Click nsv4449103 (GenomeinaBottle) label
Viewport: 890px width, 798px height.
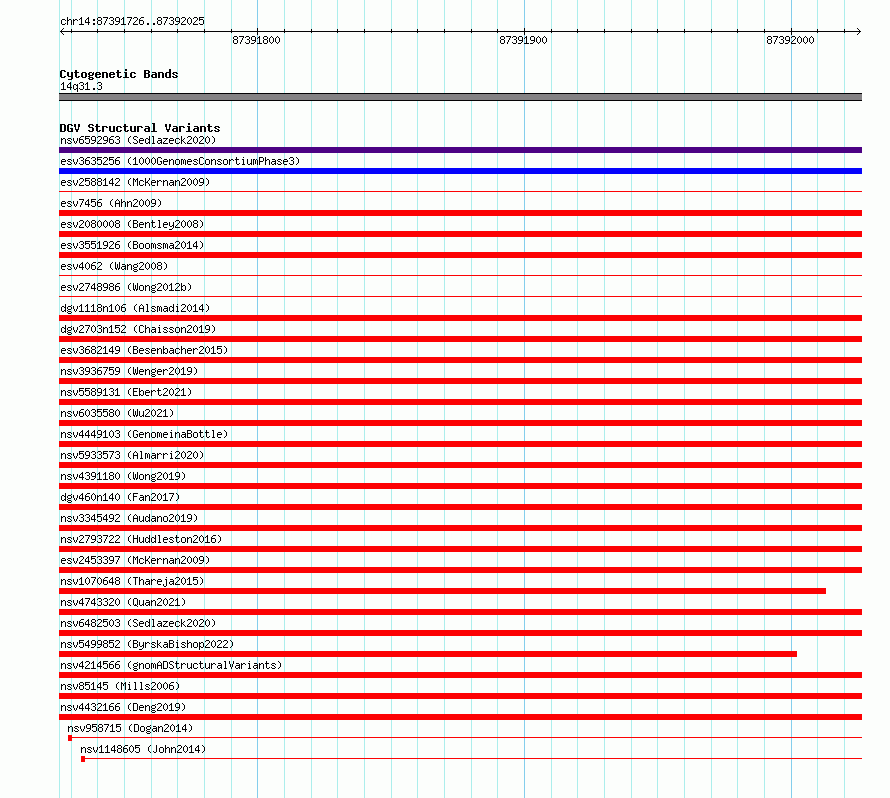pyautogui.click(x=144, y=434)
